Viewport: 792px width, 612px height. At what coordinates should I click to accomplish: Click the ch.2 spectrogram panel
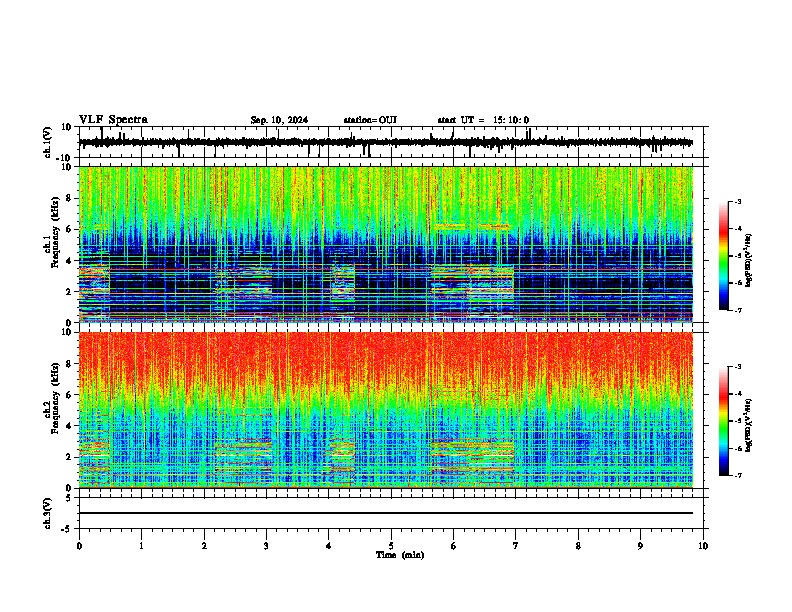(386, 410)
